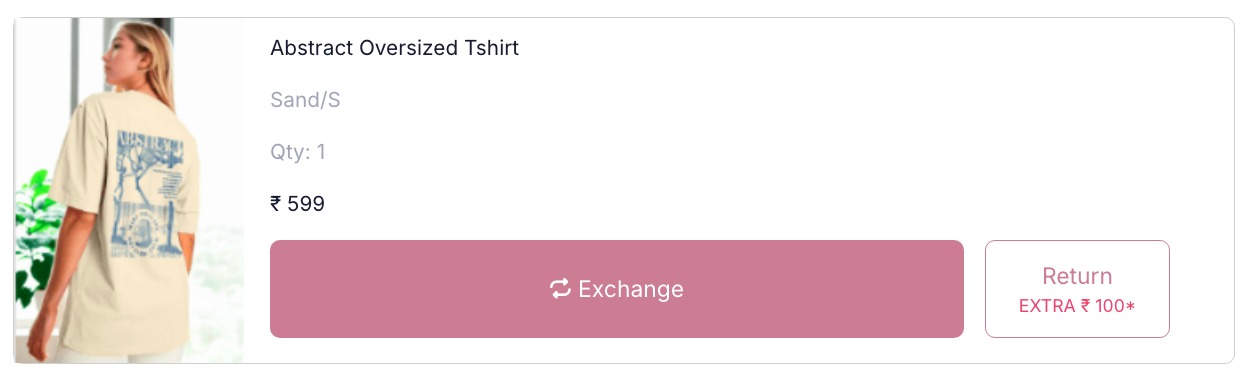
Task: Click the rupee symbol before 599
Action: click(x=276, y=204)
